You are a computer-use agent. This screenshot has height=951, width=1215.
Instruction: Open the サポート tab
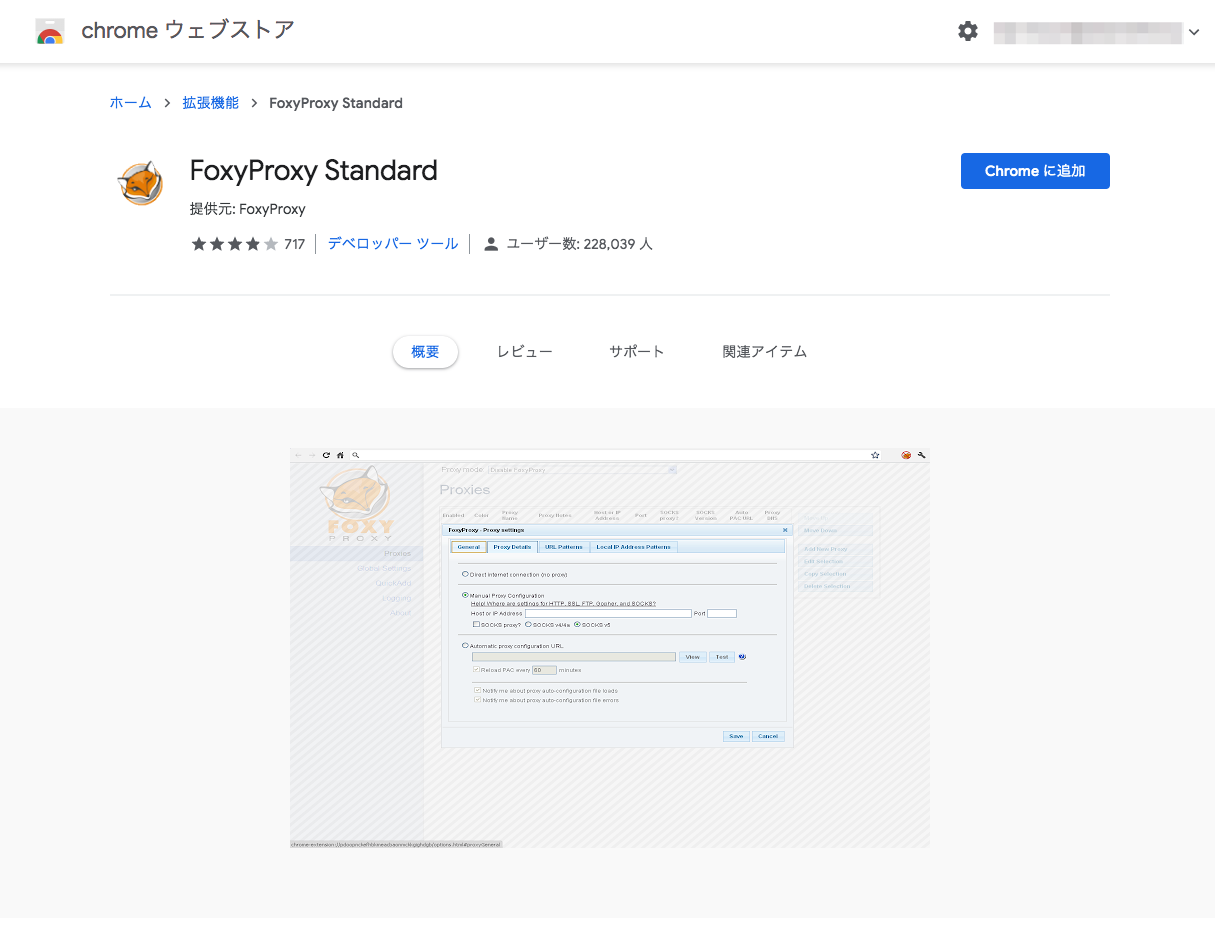coord(636,352)
